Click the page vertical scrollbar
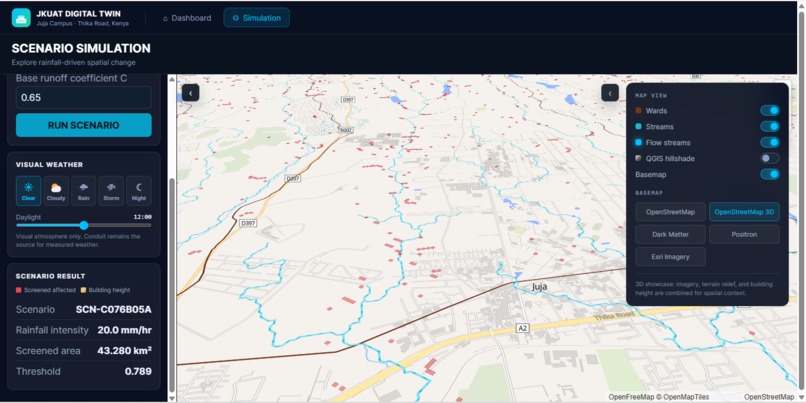Viewport: 806px width, 403px height. coord(801,200)
